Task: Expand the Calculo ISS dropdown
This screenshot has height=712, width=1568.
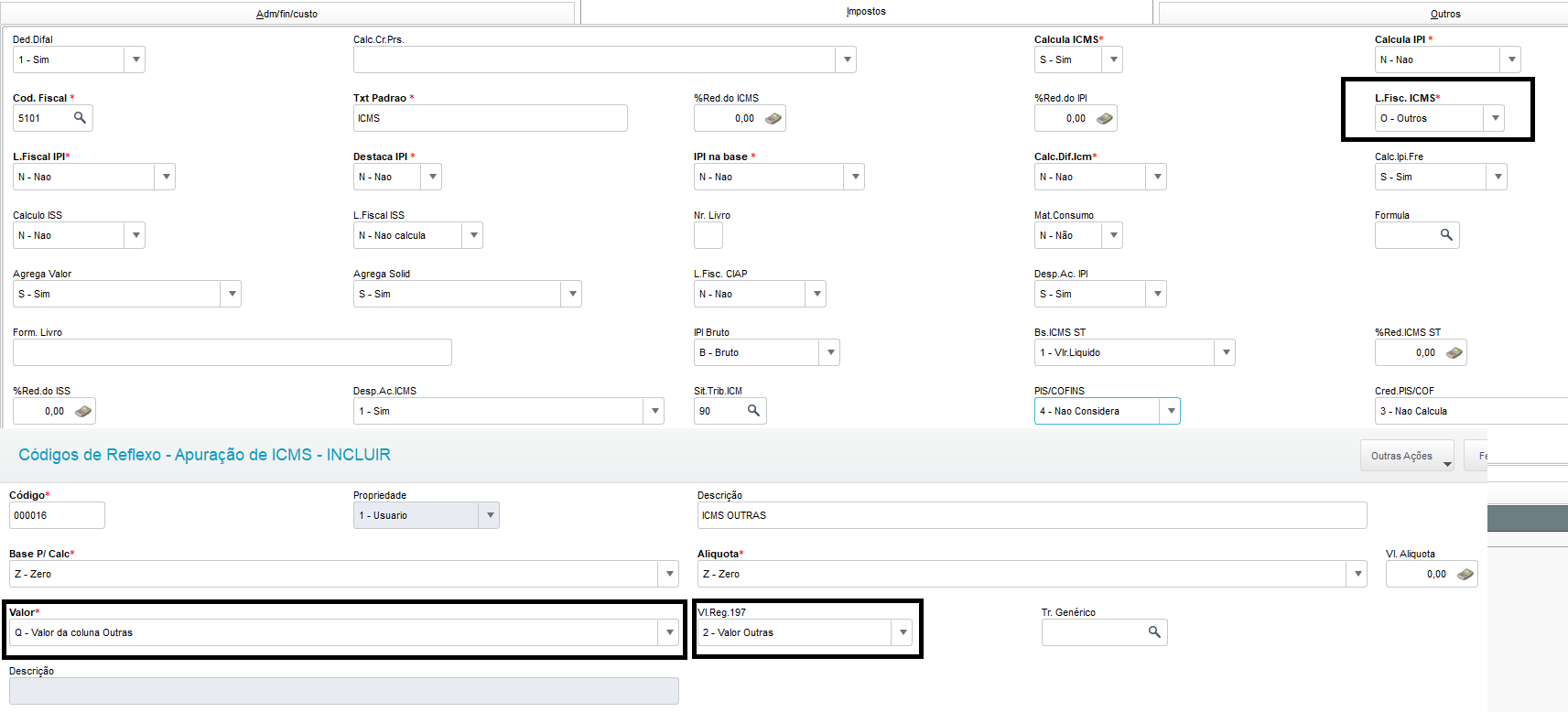Action: click(x=135, y=235)
